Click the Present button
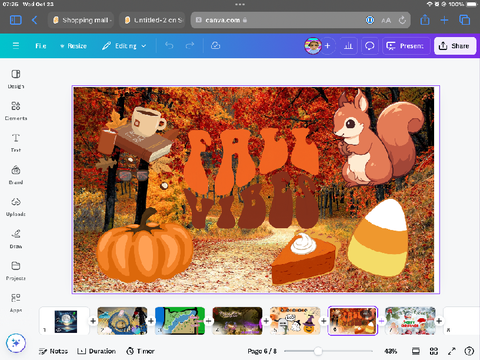The width and height of the screenshot is (480, 360). click(405, 46)
